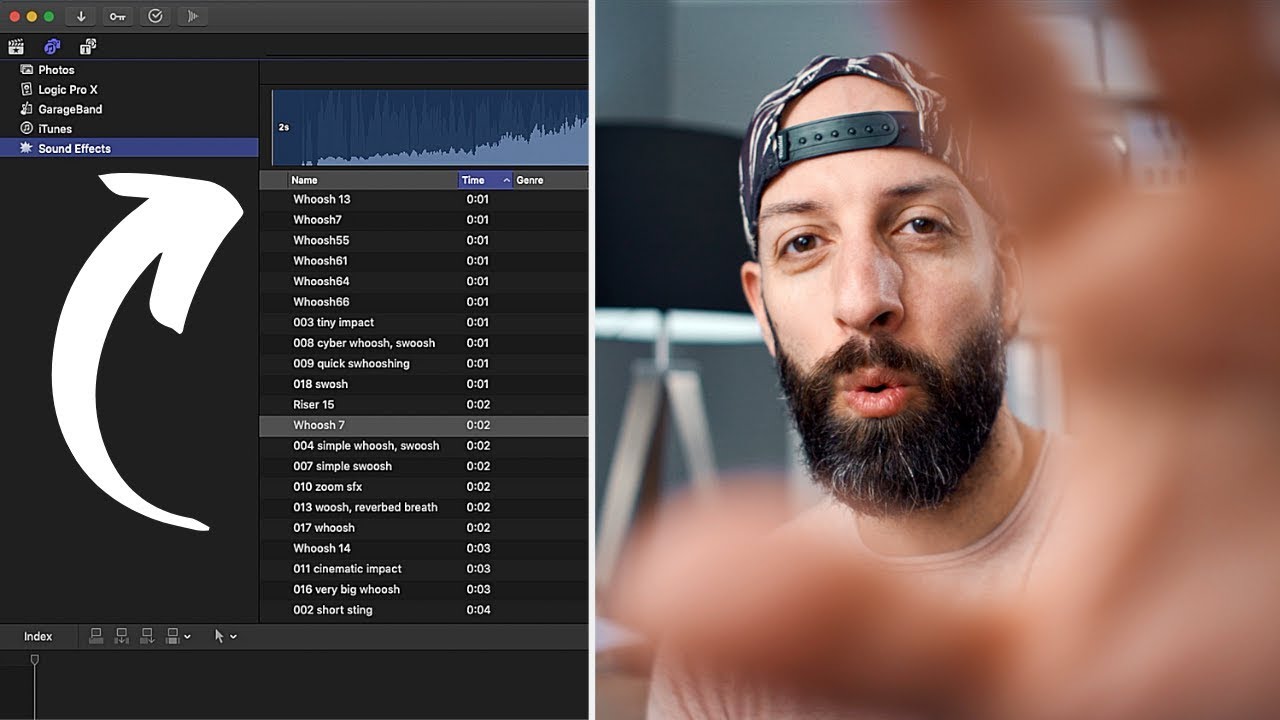Select the Whoosh 13 sound effect

point(424,199)
